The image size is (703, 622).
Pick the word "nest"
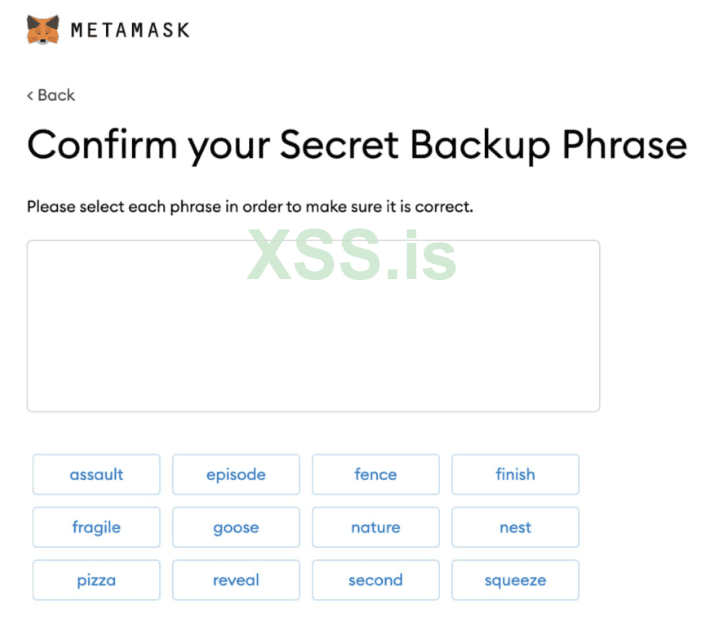coord(515,527)
